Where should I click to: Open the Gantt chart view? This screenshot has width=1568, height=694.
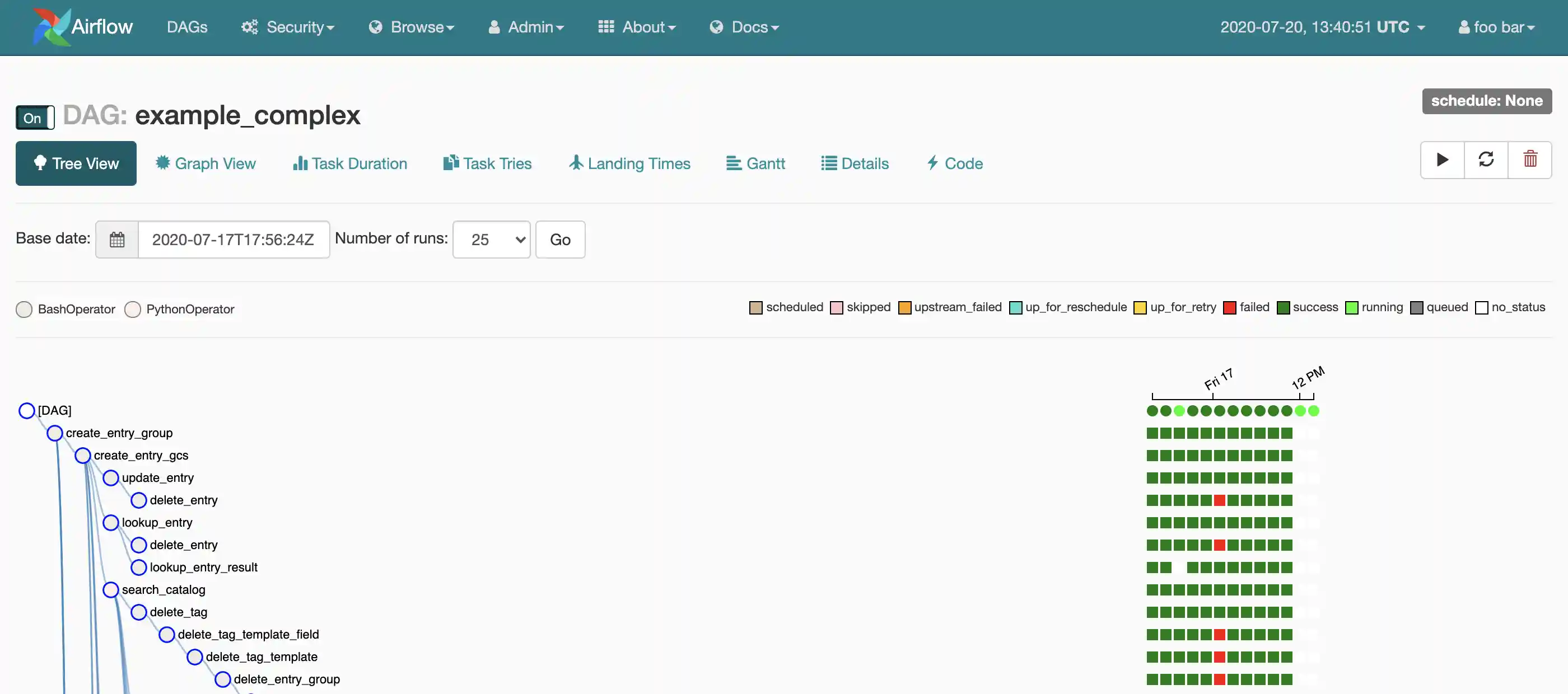[755, 163]
